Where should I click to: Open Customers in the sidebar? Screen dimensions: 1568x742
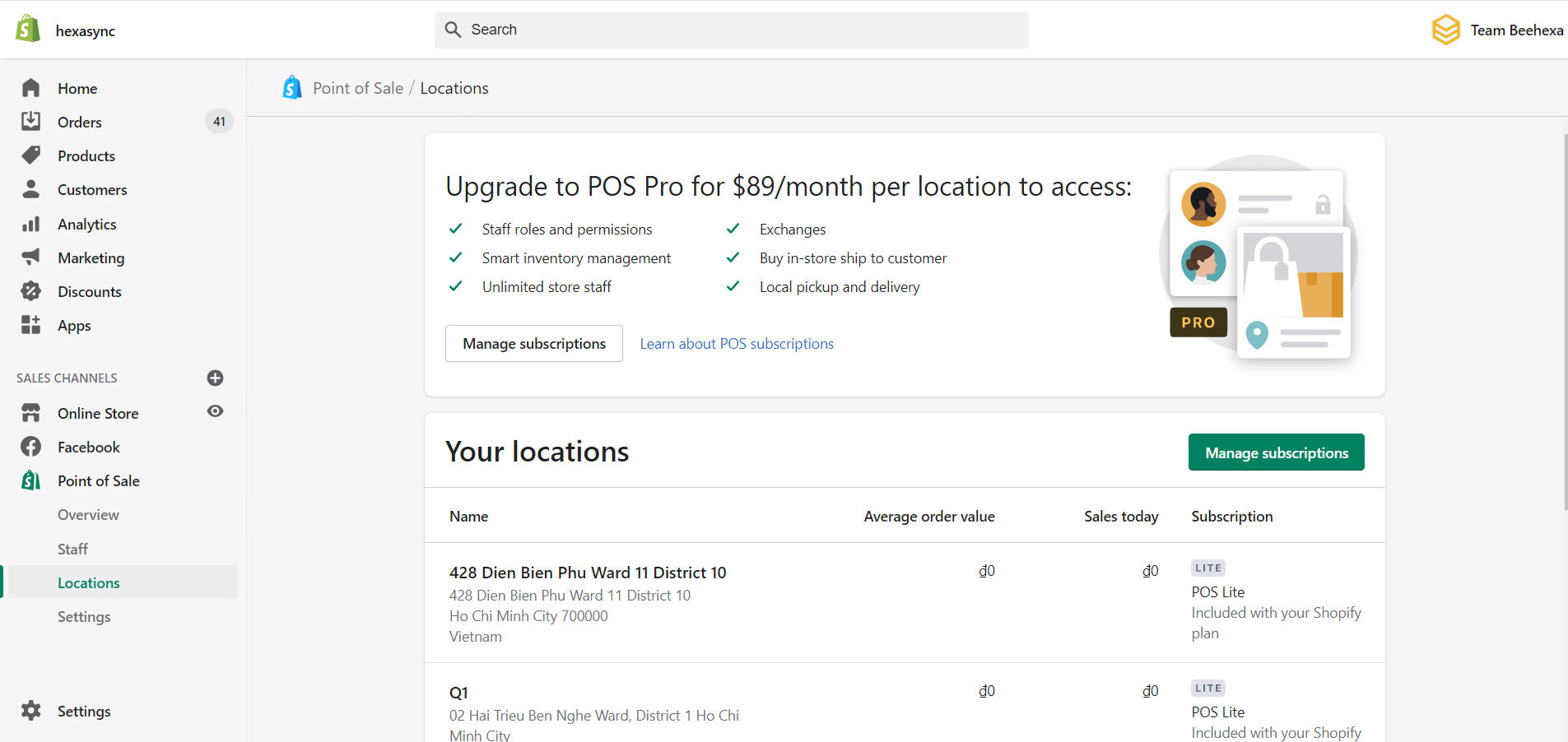[x=92, y=189]
